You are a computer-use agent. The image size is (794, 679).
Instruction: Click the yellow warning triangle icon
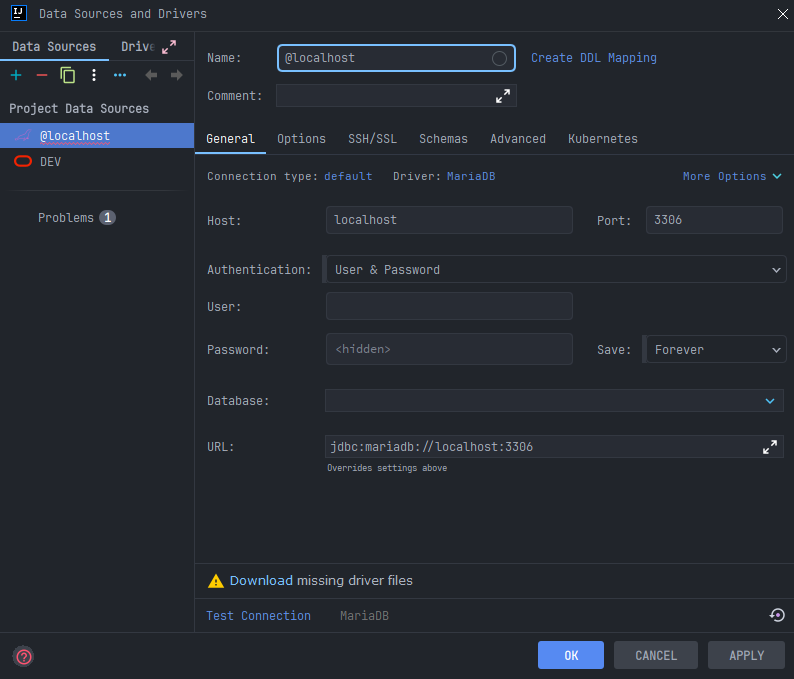pyautogui.click(x=216, y=581)
